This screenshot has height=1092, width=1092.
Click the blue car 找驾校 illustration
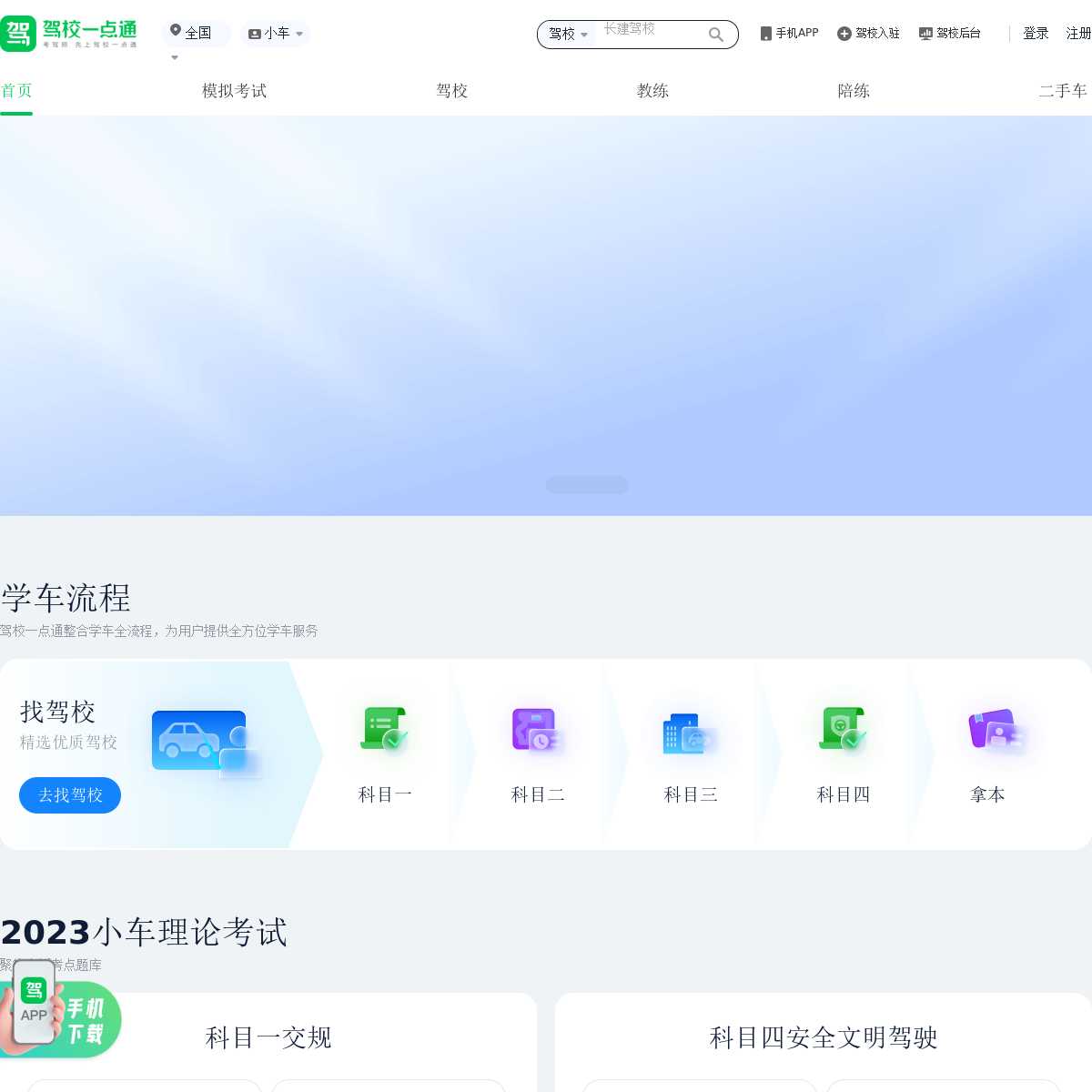[x=207, y=743]
